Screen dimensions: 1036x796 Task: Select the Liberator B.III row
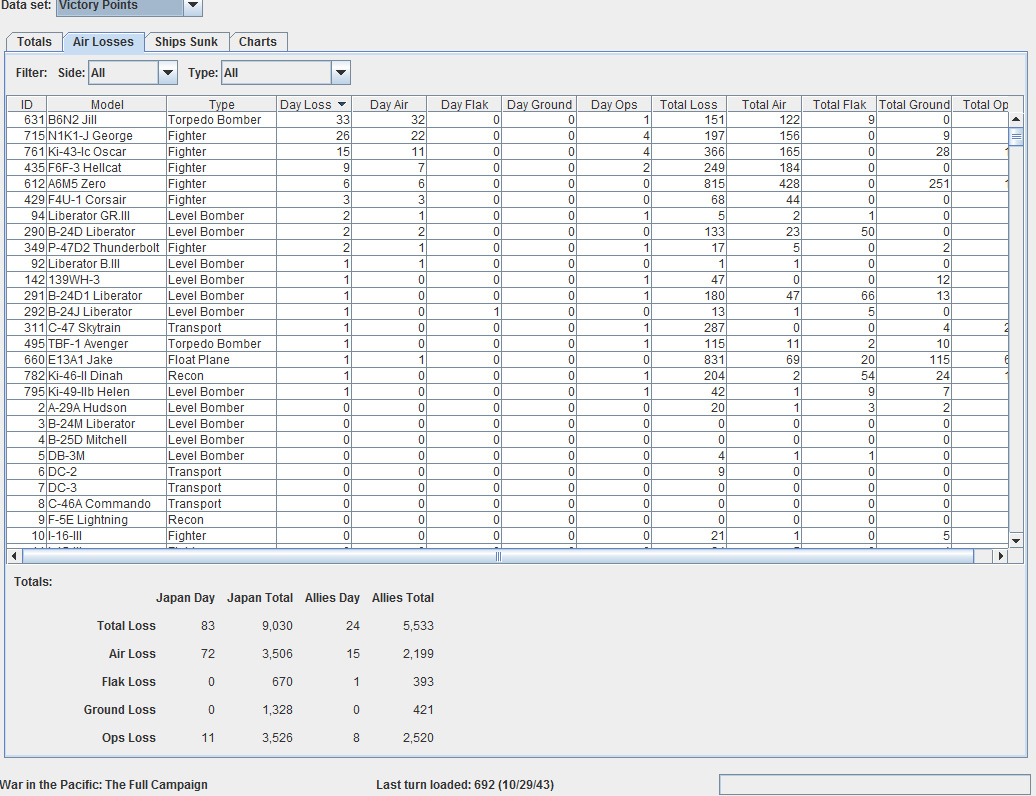507,264
